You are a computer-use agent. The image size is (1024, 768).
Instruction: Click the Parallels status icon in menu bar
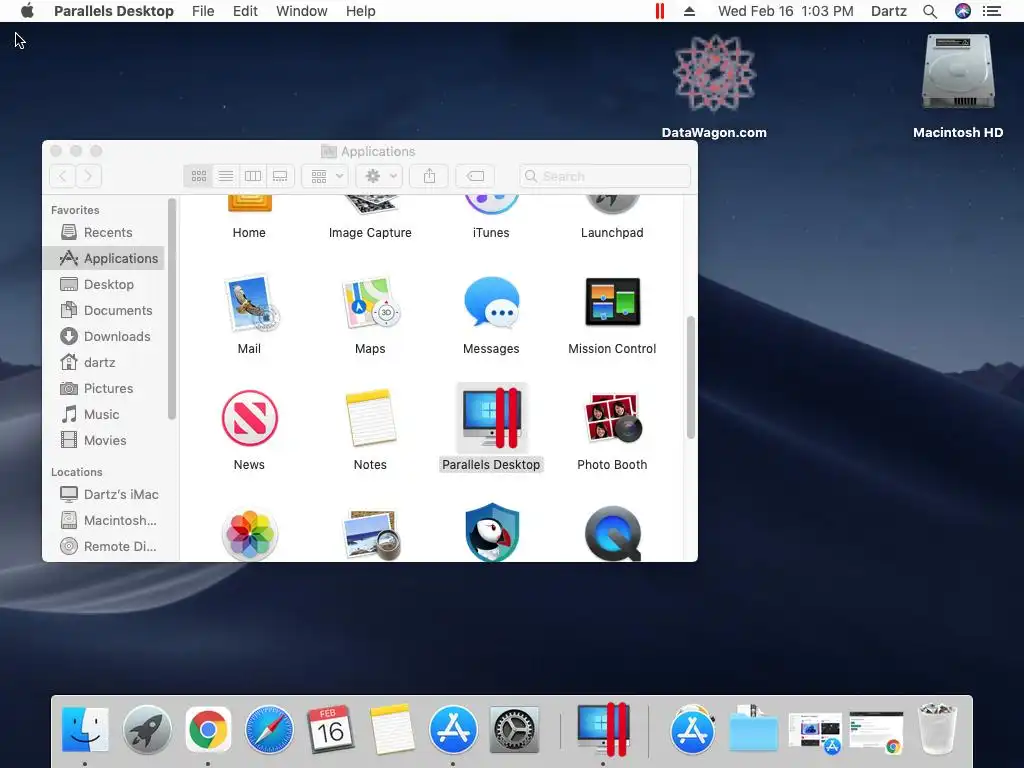660,11
